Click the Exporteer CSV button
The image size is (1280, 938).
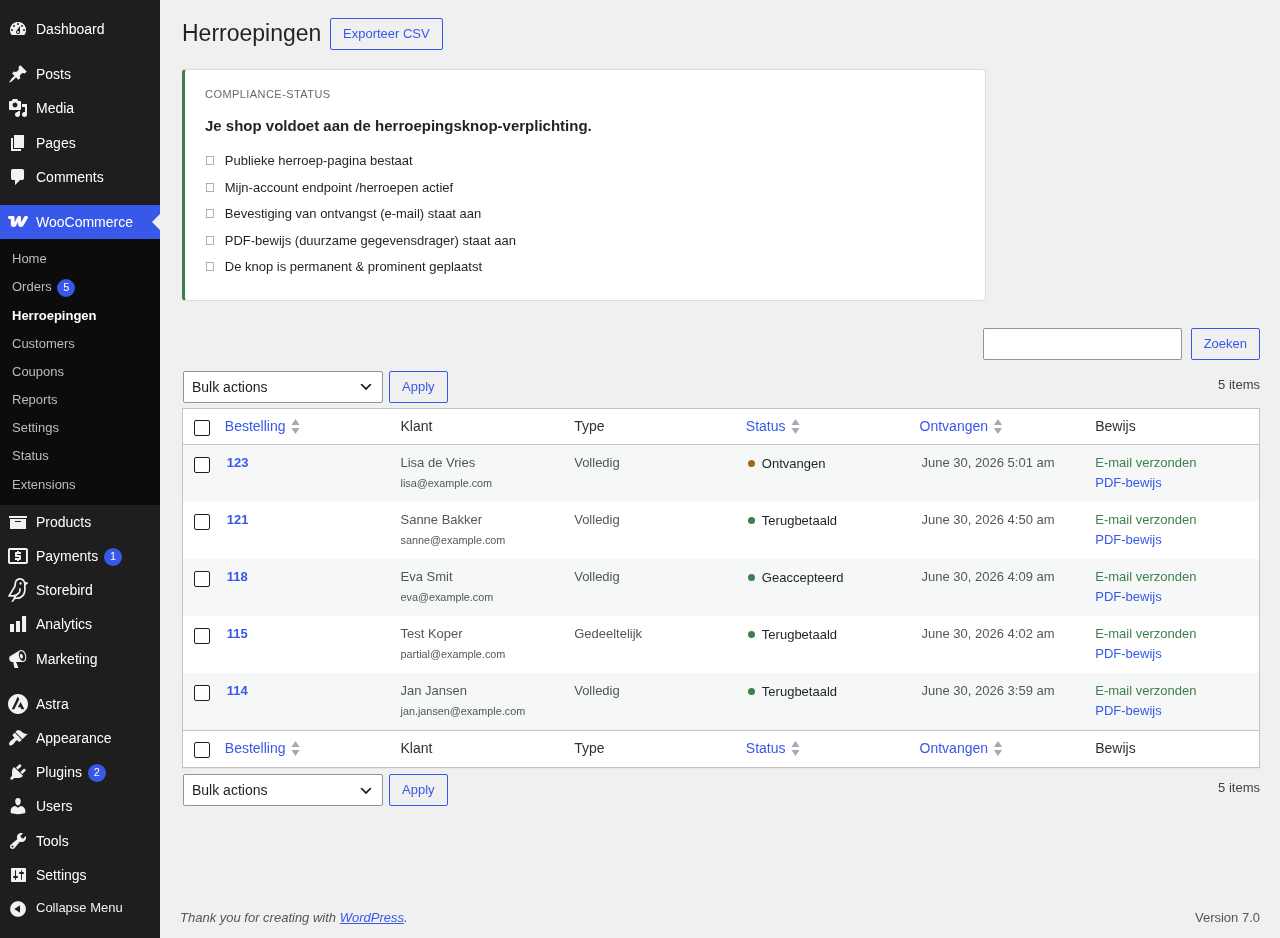point(386,34)
